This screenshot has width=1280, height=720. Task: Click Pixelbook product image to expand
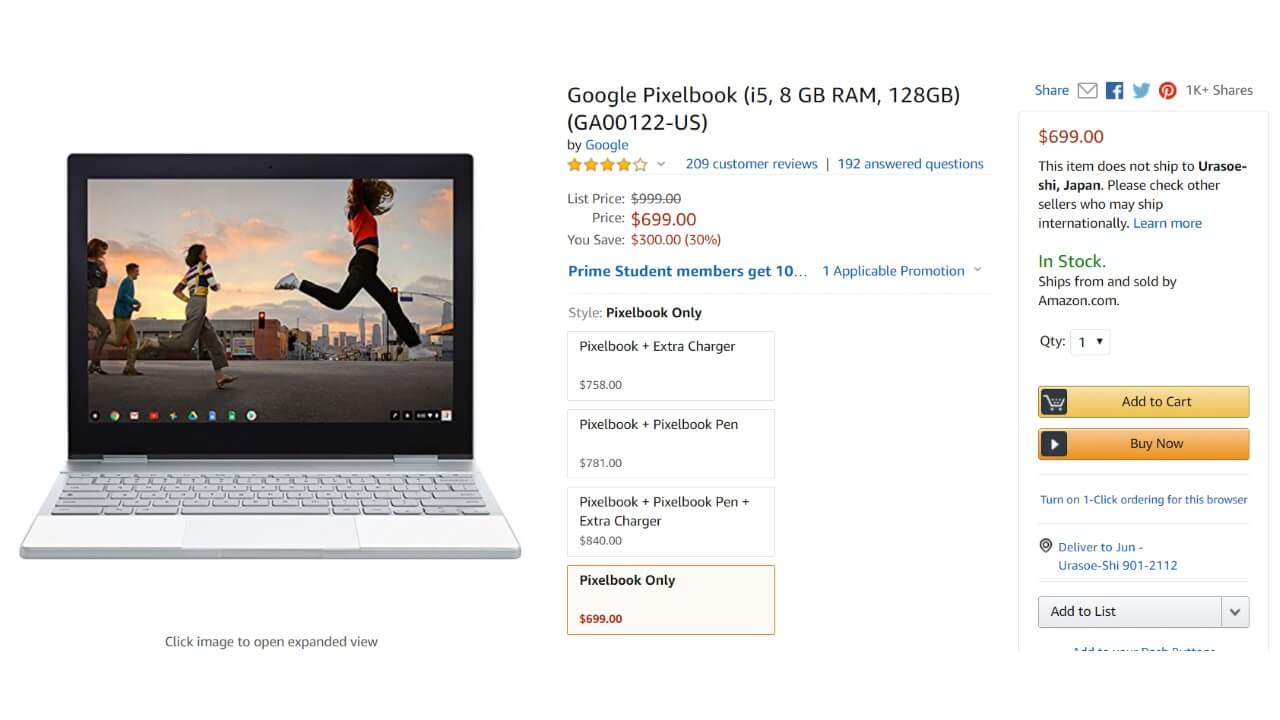[x=270, y=355]
